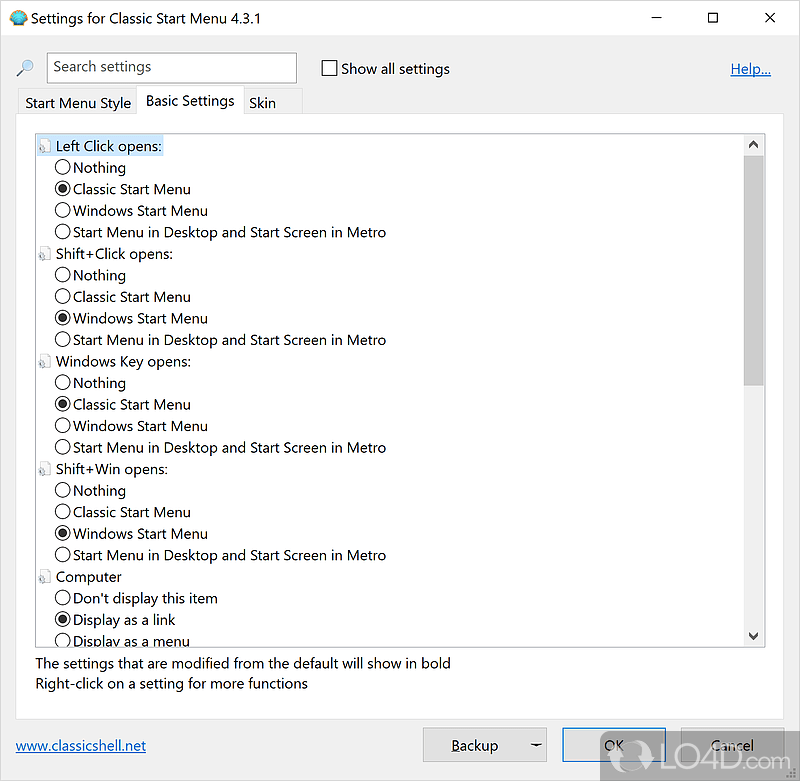The width and height of the screenshot is (800, 781).
Task: Click the scrollbar up arrow
Action: [753, 145]
